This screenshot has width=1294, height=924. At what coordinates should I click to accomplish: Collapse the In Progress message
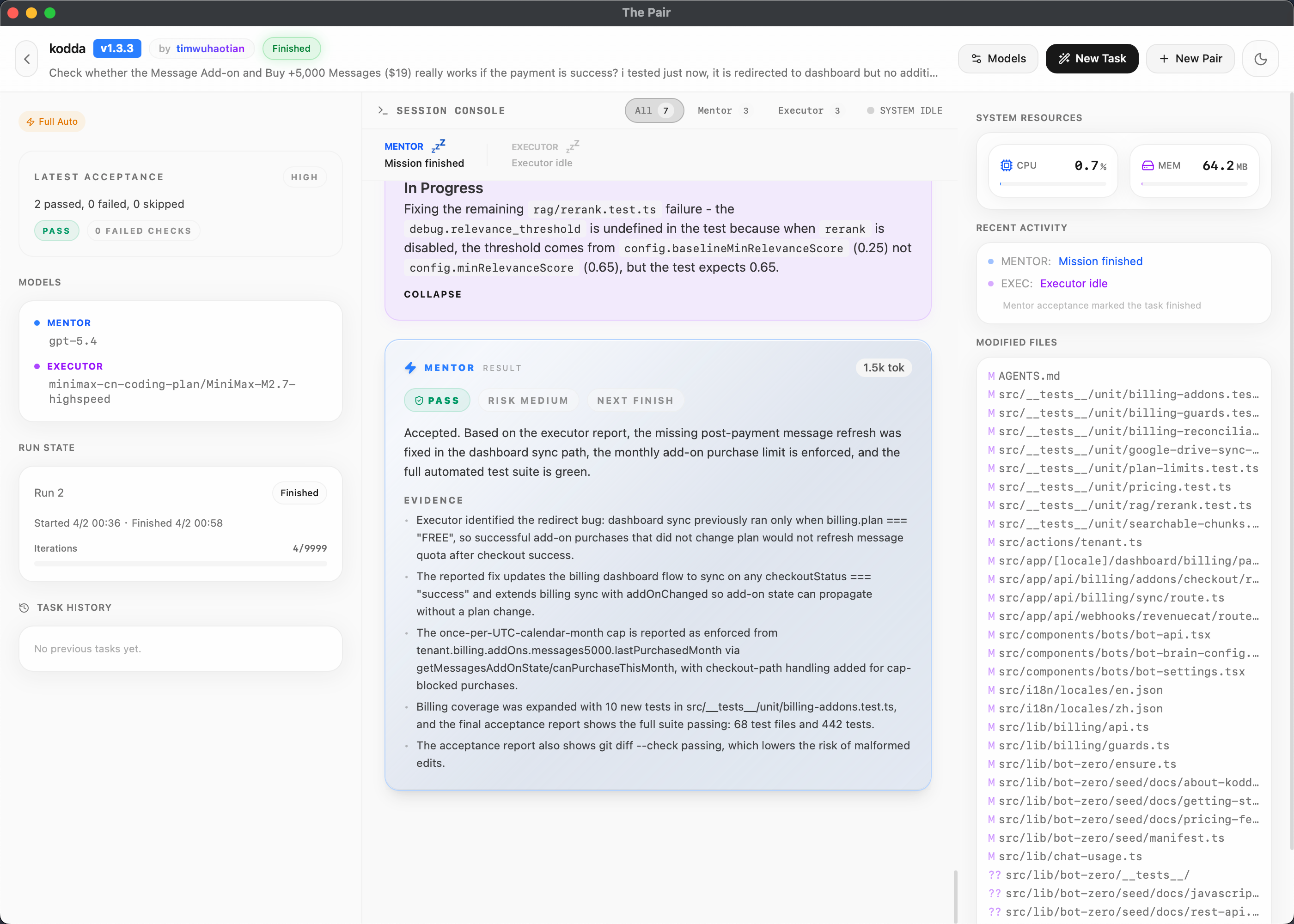tap(433, 294)
